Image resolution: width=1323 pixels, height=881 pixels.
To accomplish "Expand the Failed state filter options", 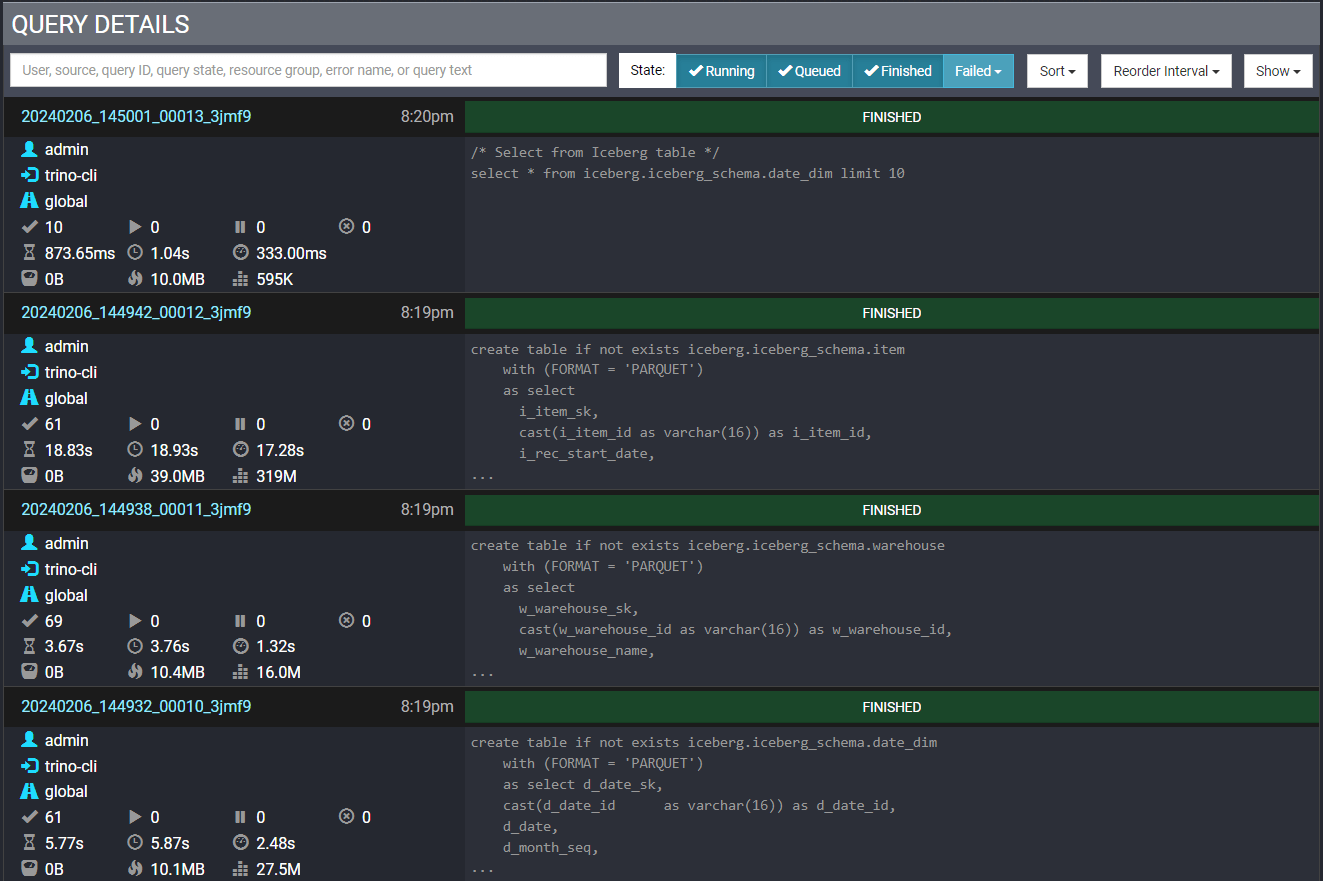I will [978, 71].
